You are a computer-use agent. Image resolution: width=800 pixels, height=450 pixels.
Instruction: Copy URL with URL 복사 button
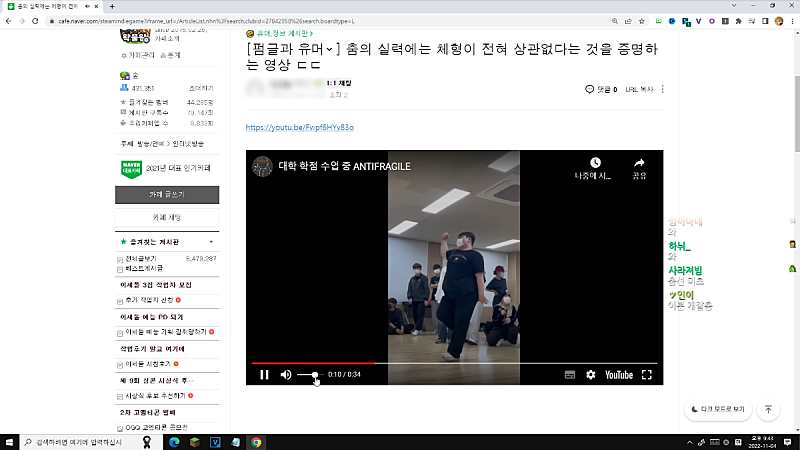tap(639, 89)
